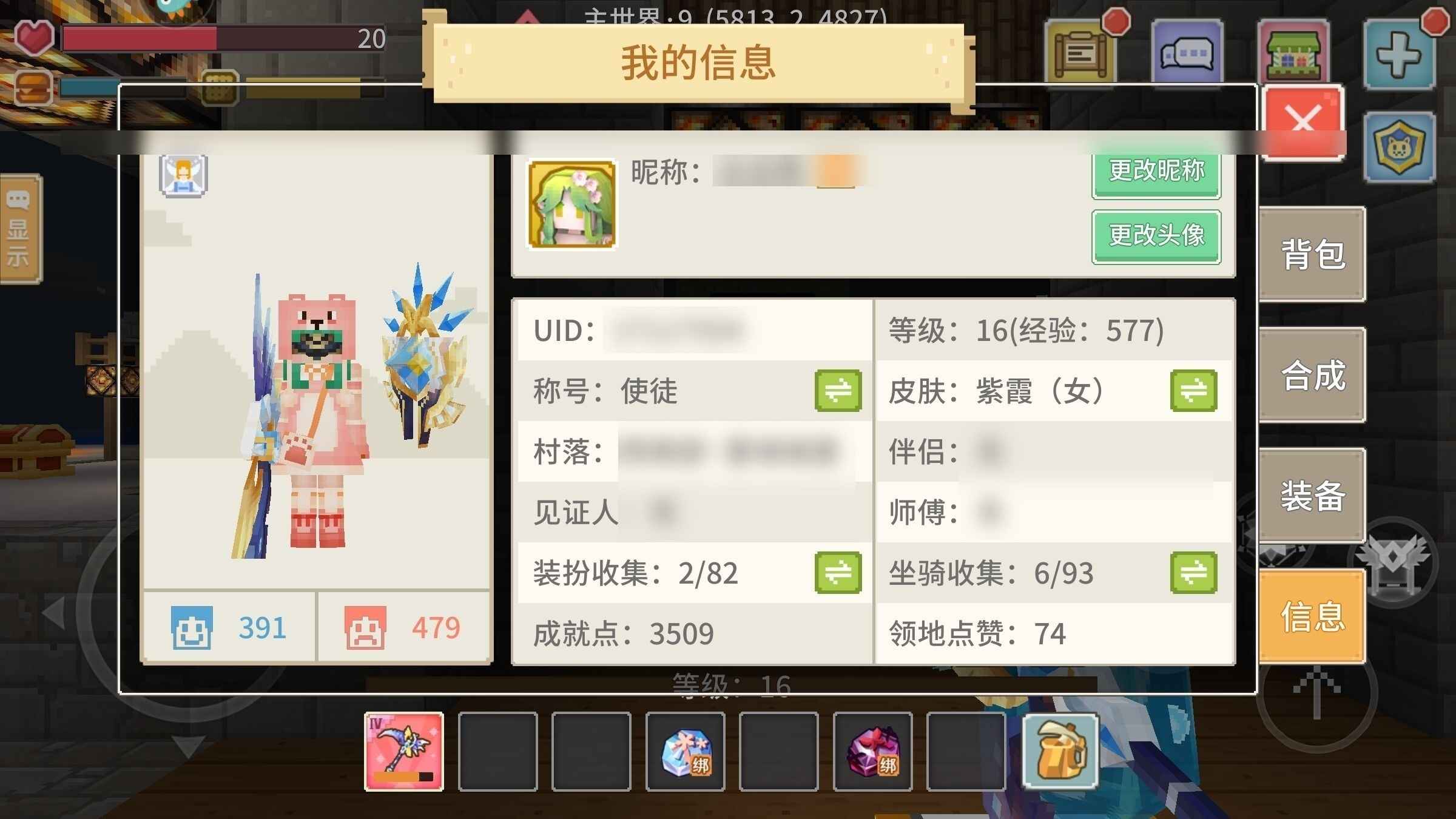Open the cat shield badge icon
This screenshot has width=1456, height=819.
click(1399, 147)
